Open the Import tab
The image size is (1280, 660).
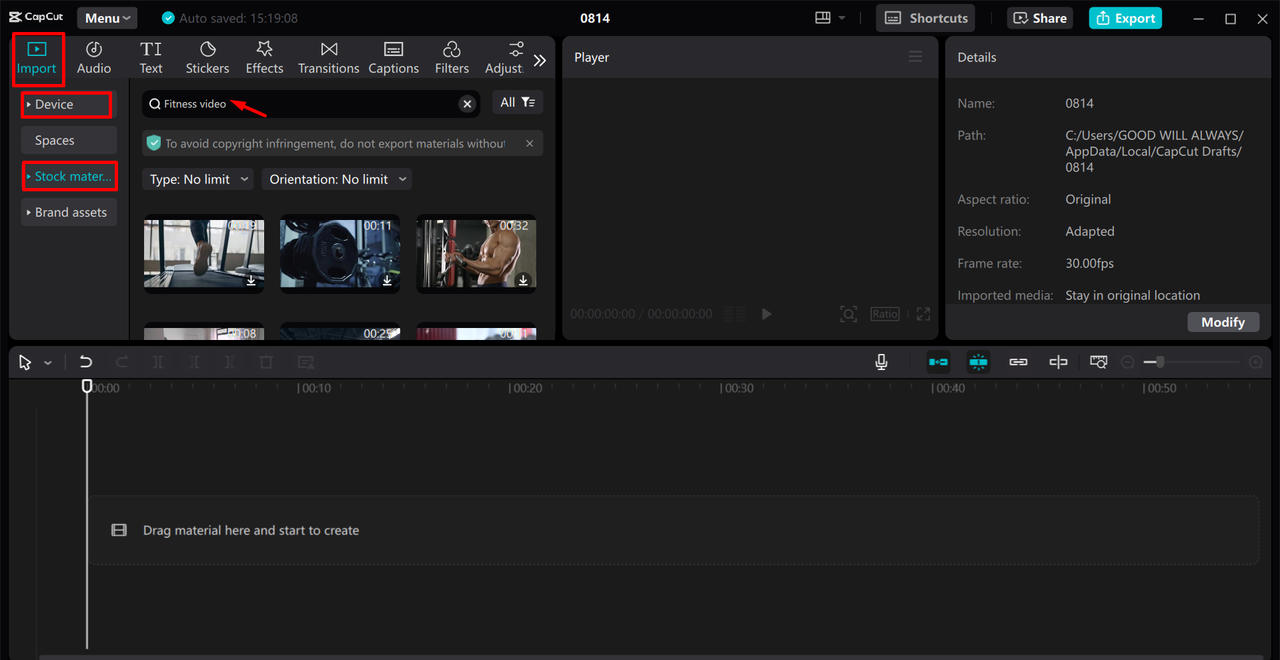pyautogui.click(x=37, y=58)
